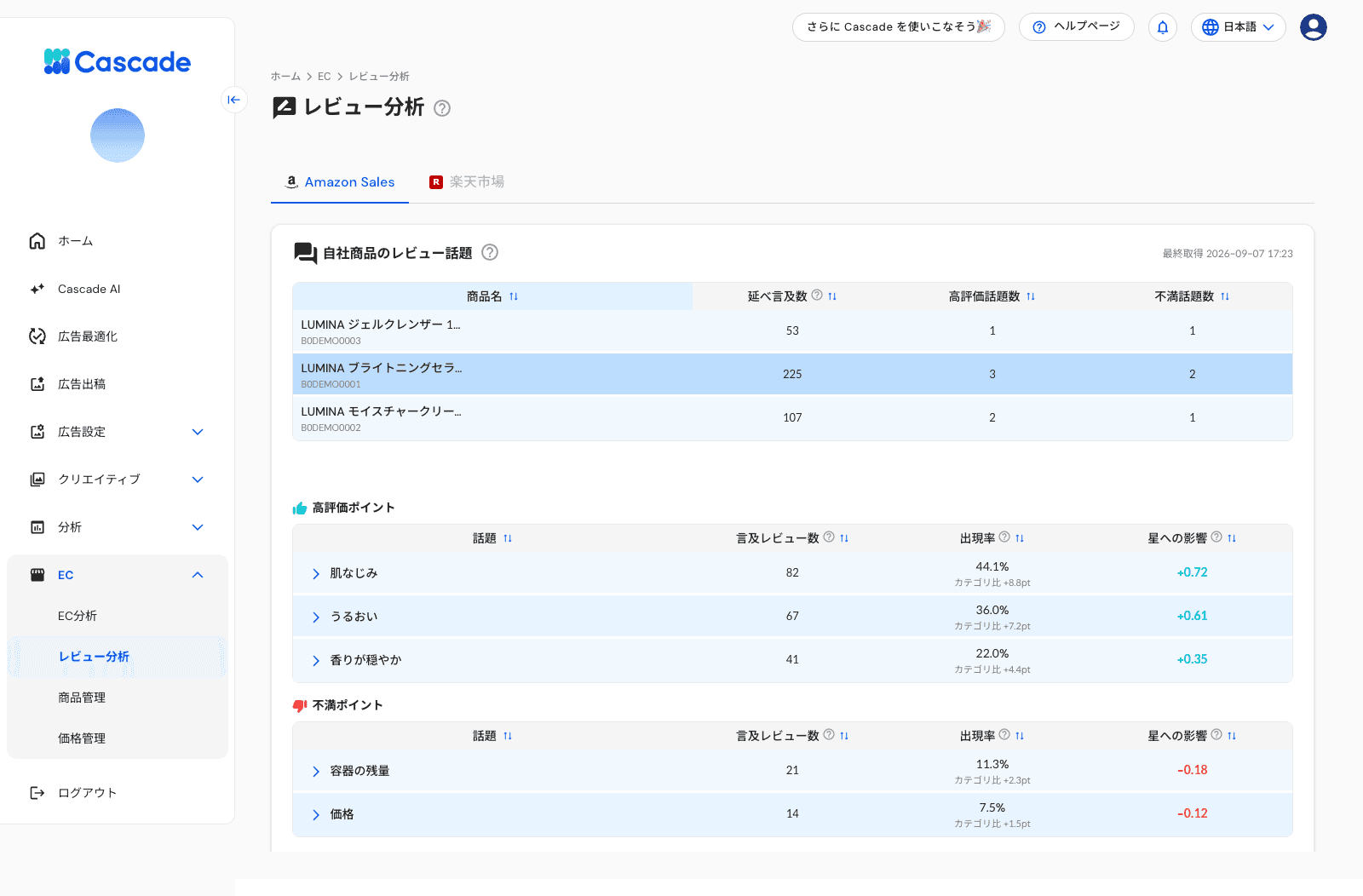Click 44.1% 出現率 value
This screenshot has height=896, width=1363.
pos(992,566)
